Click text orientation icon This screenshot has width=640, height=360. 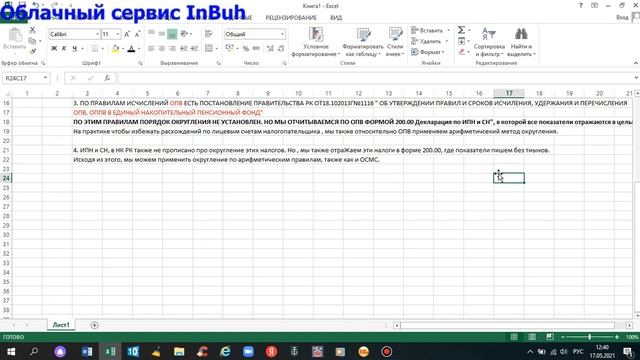coord(184,34)
